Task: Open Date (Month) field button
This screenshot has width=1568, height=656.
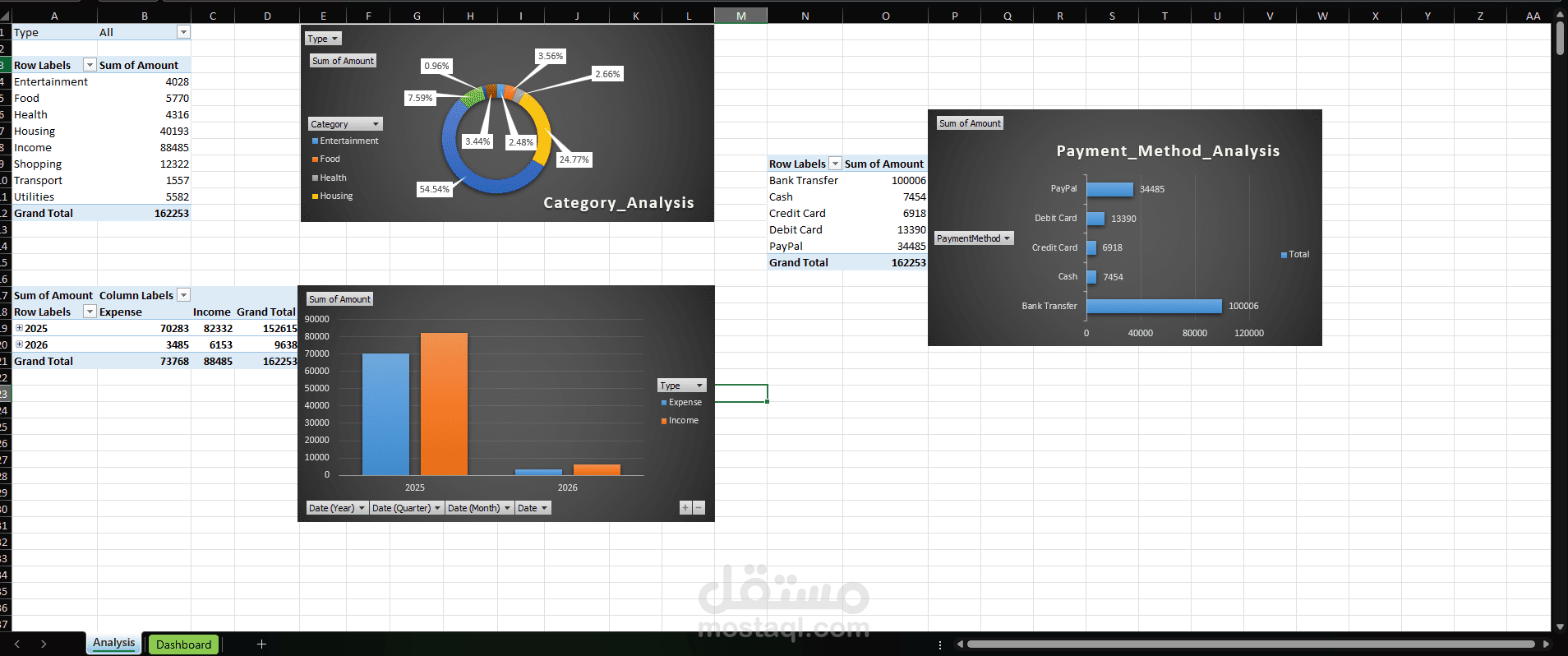Action: click(479, 508)
